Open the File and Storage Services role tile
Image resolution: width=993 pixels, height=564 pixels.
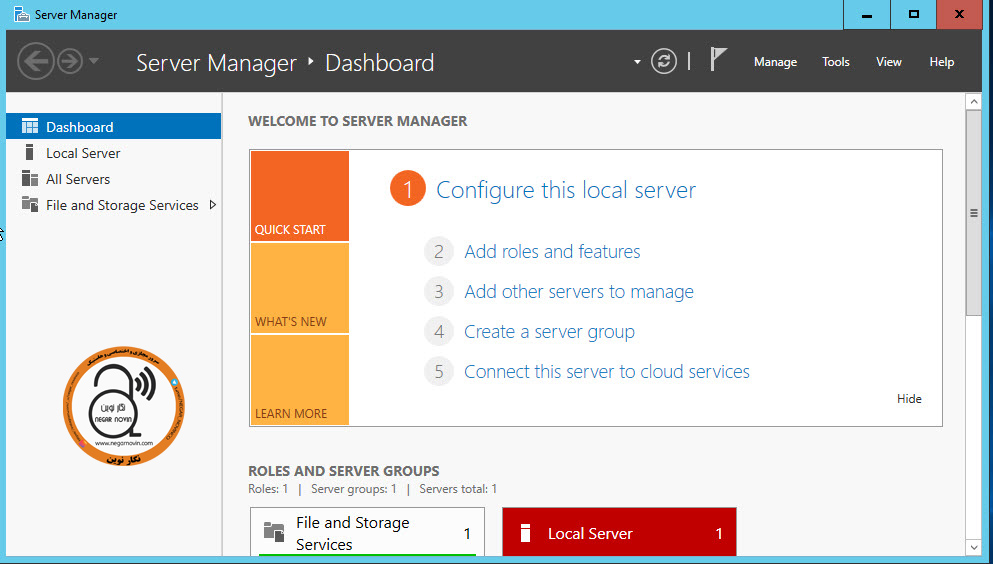click(367, 532)
